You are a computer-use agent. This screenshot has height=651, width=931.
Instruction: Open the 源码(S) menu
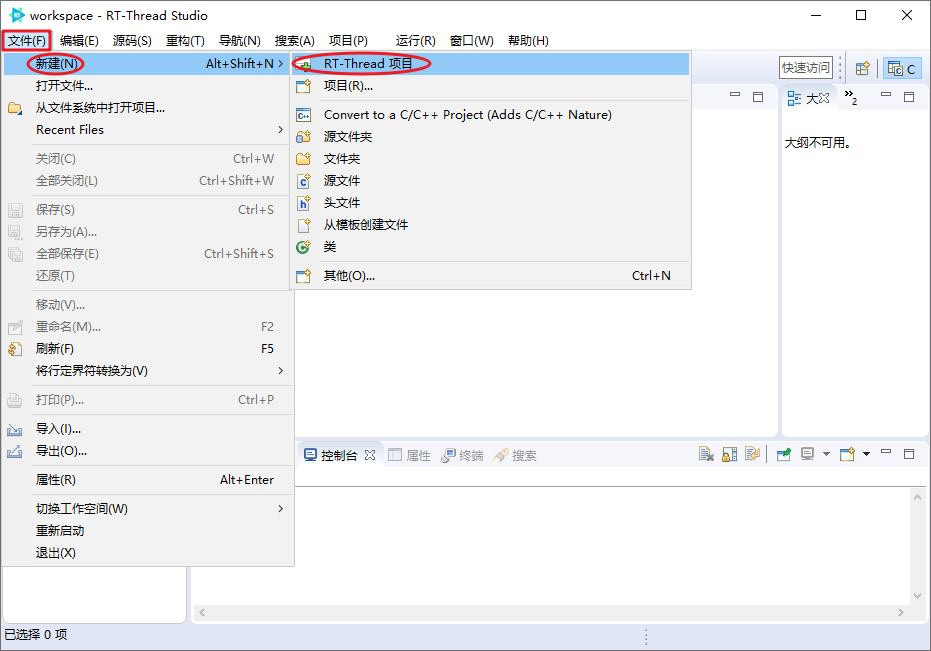pos(132,40)
